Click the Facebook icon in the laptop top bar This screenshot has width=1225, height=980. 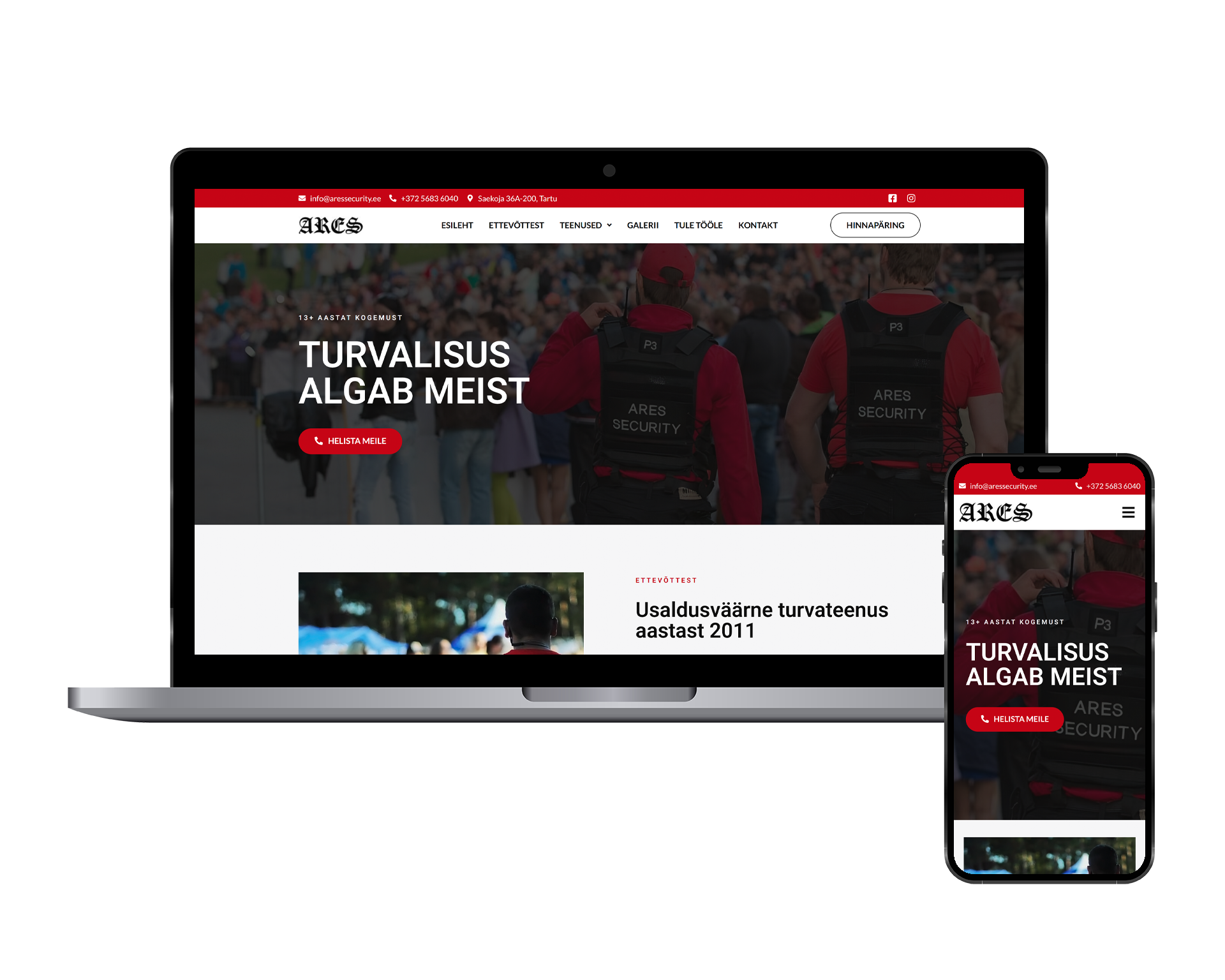[893, 198]
